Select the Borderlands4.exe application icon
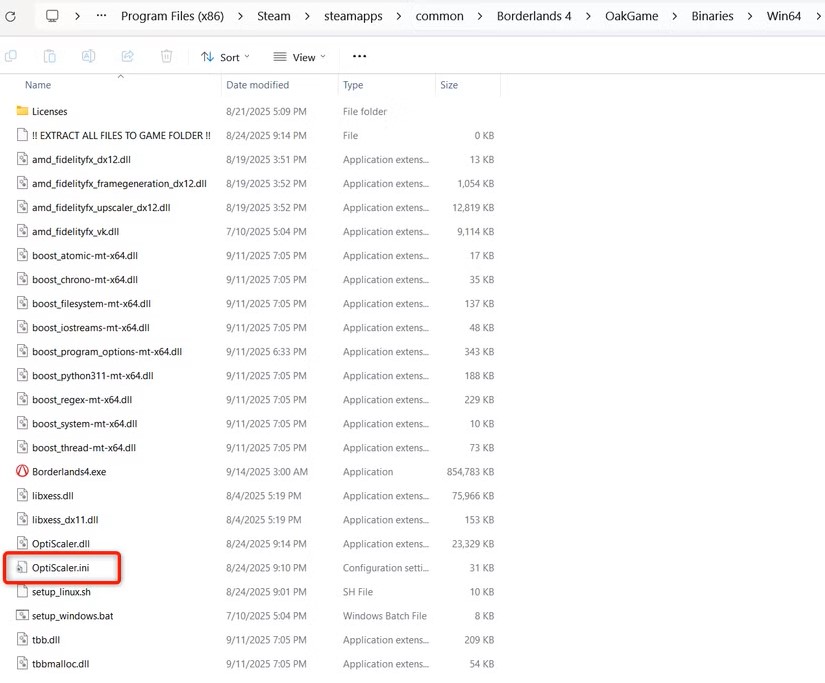The width and height of the screenshot is (825, 683). (x=22, y=472)
